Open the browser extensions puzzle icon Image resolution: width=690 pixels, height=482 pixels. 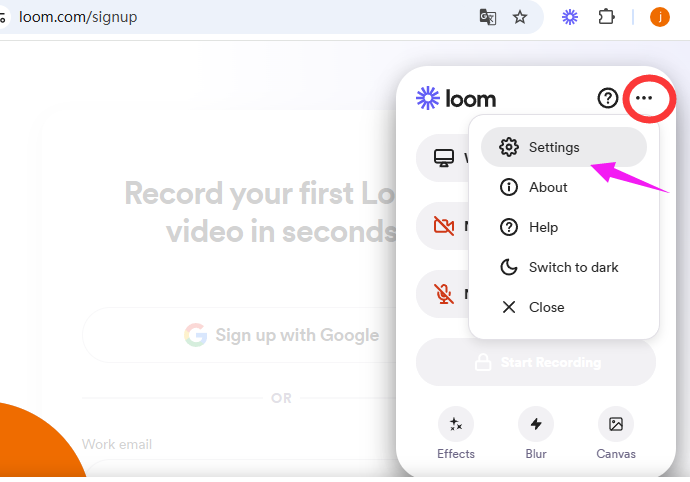605,17
